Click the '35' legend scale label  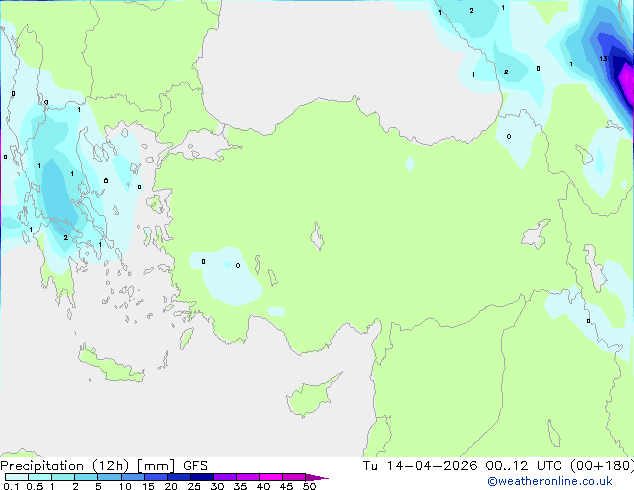[240, 486]
